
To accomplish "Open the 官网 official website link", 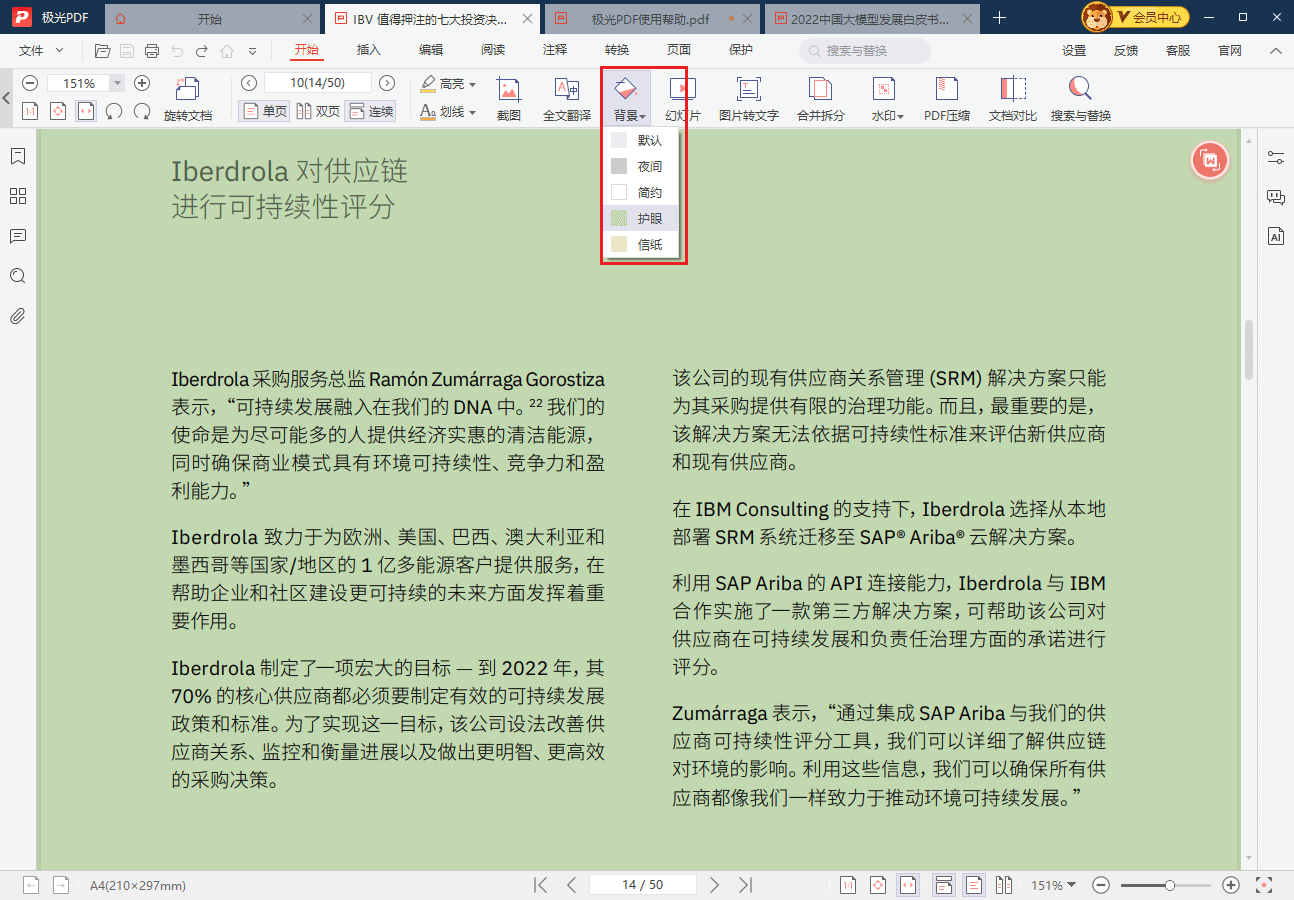I will point(1230,50).
